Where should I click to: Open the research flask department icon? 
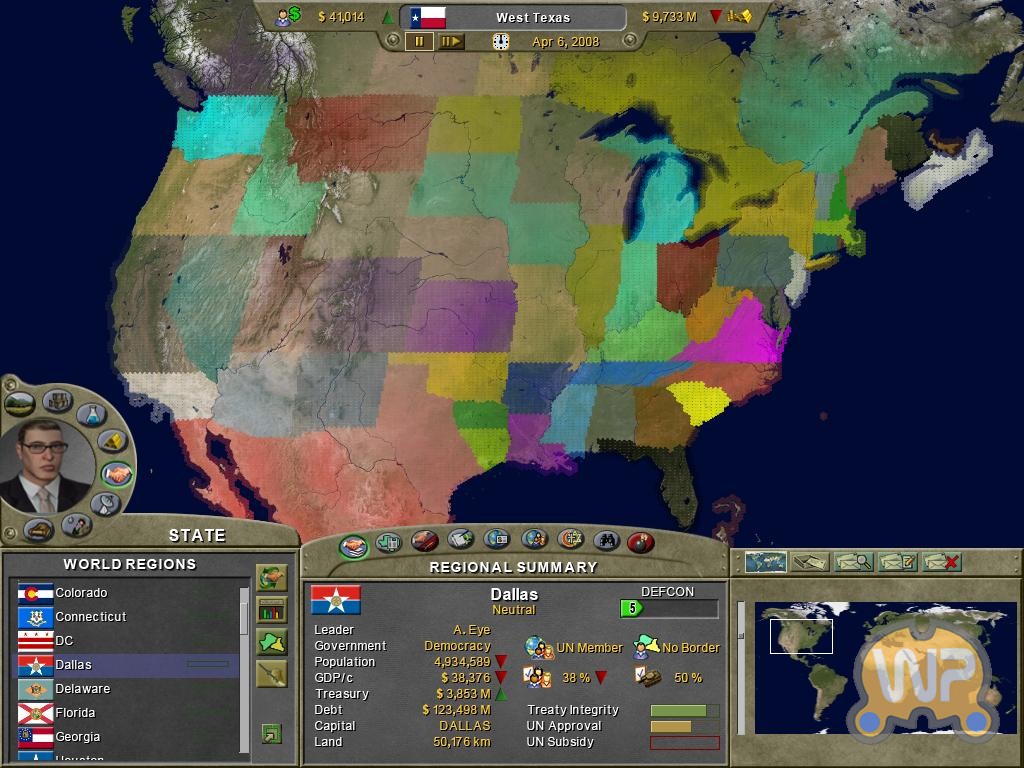click(91, 413)
